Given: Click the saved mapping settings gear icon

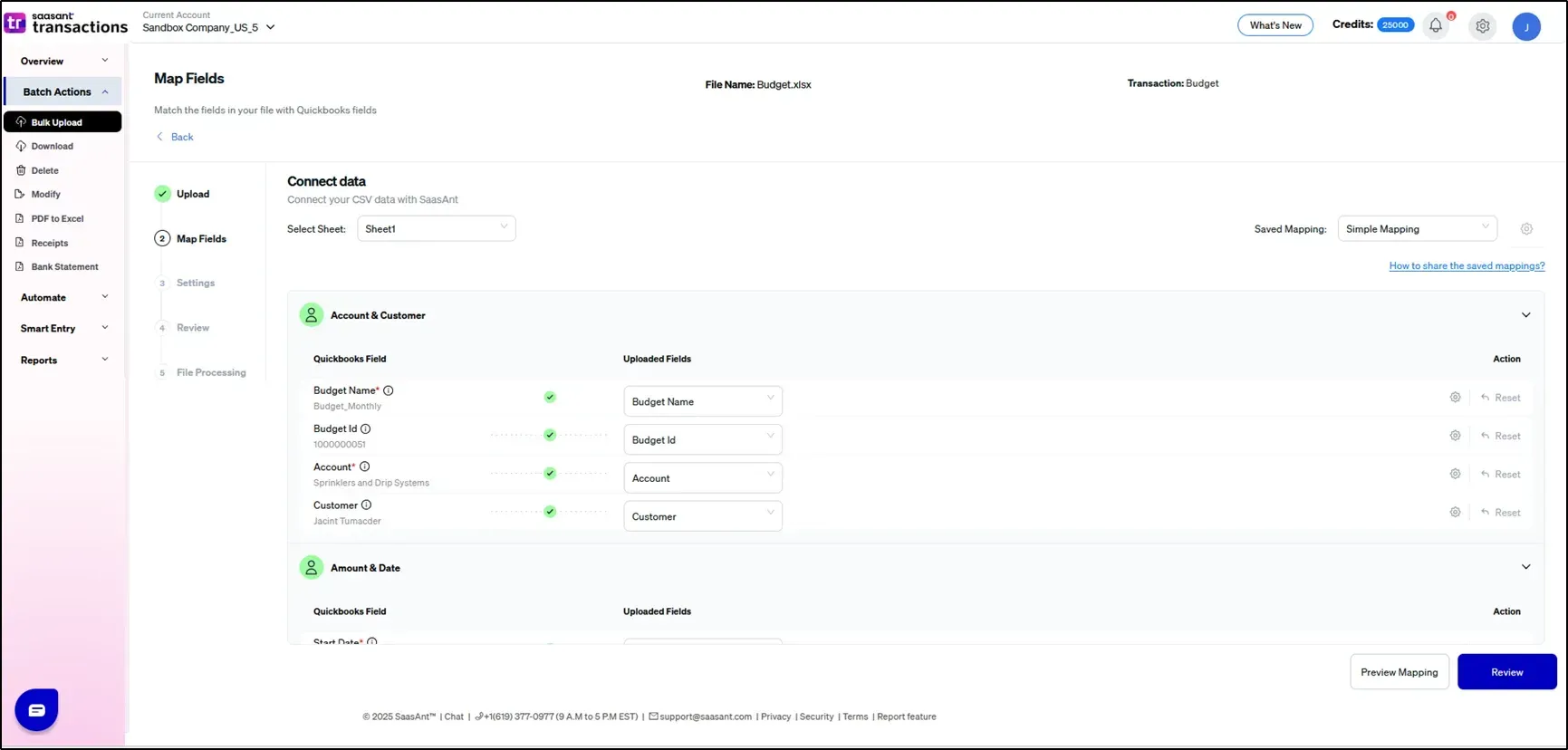Looking at the screenshot, I should pyautogui.click(x=1526, y=229).
